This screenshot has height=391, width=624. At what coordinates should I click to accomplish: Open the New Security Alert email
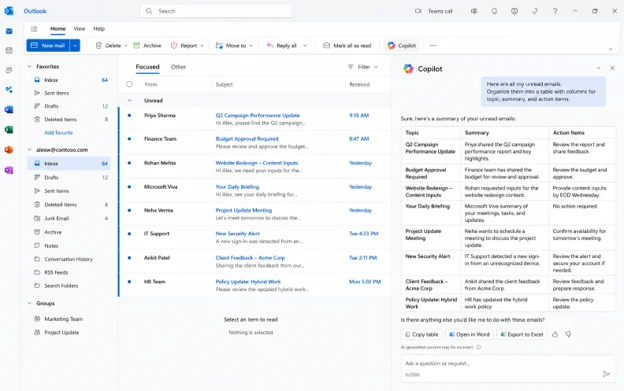click(255, 237)
